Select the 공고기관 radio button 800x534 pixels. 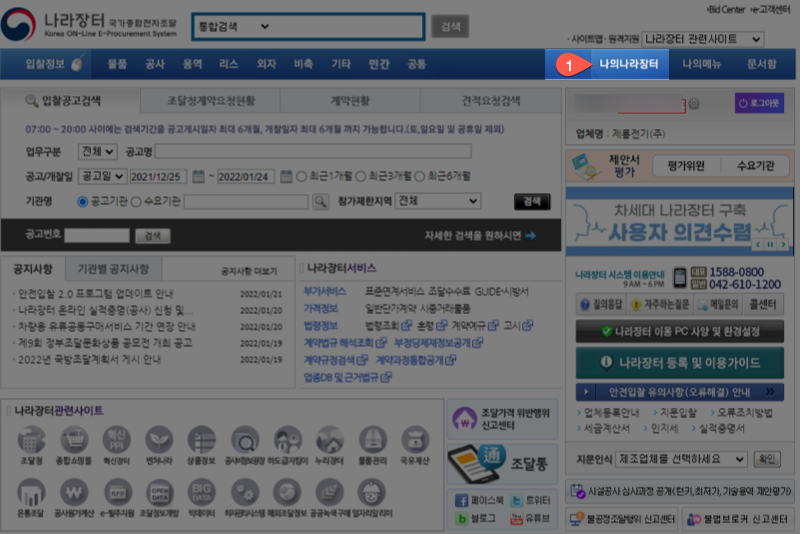click(82, 201)
